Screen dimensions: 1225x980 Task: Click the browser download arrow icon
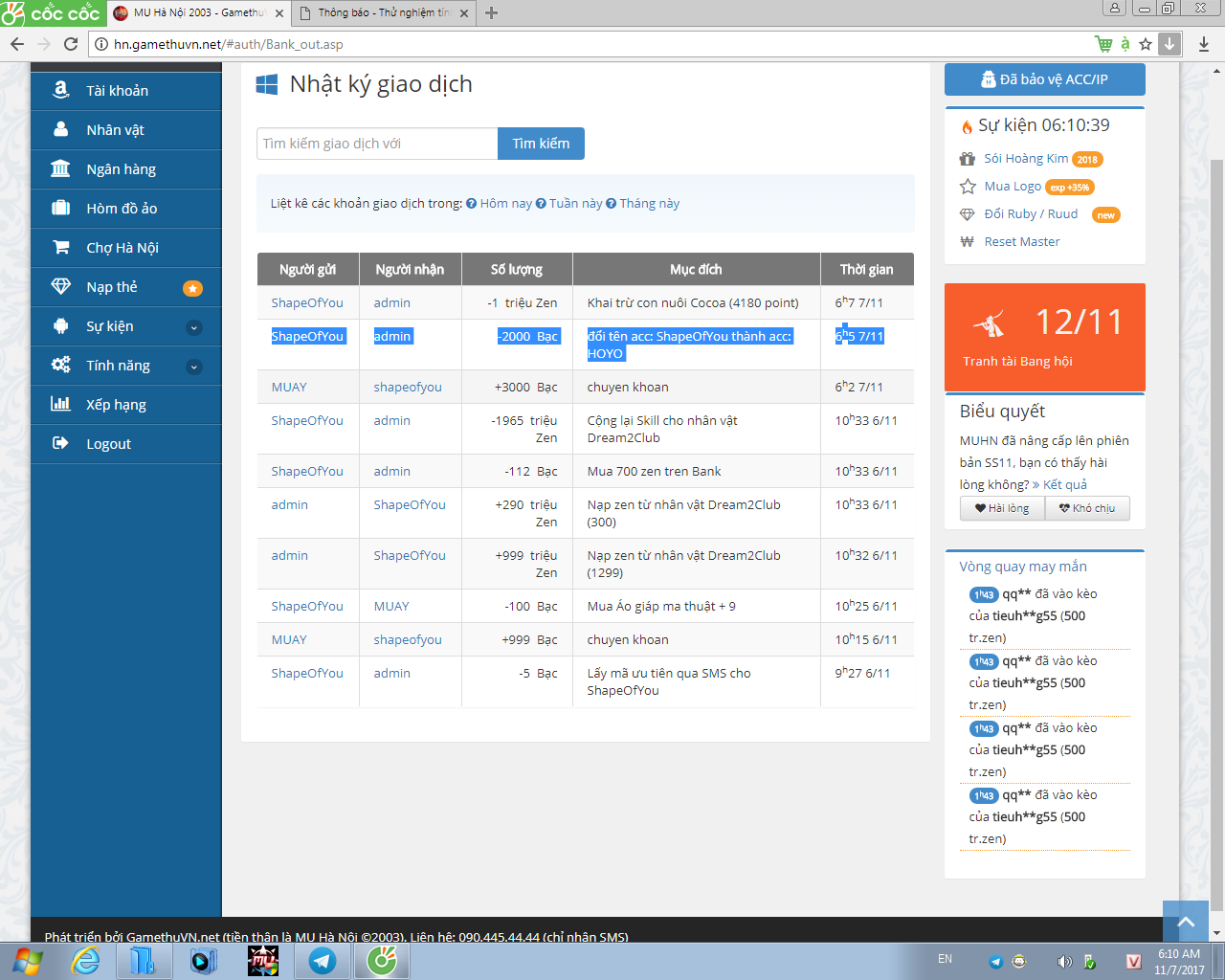(1204, 44)
